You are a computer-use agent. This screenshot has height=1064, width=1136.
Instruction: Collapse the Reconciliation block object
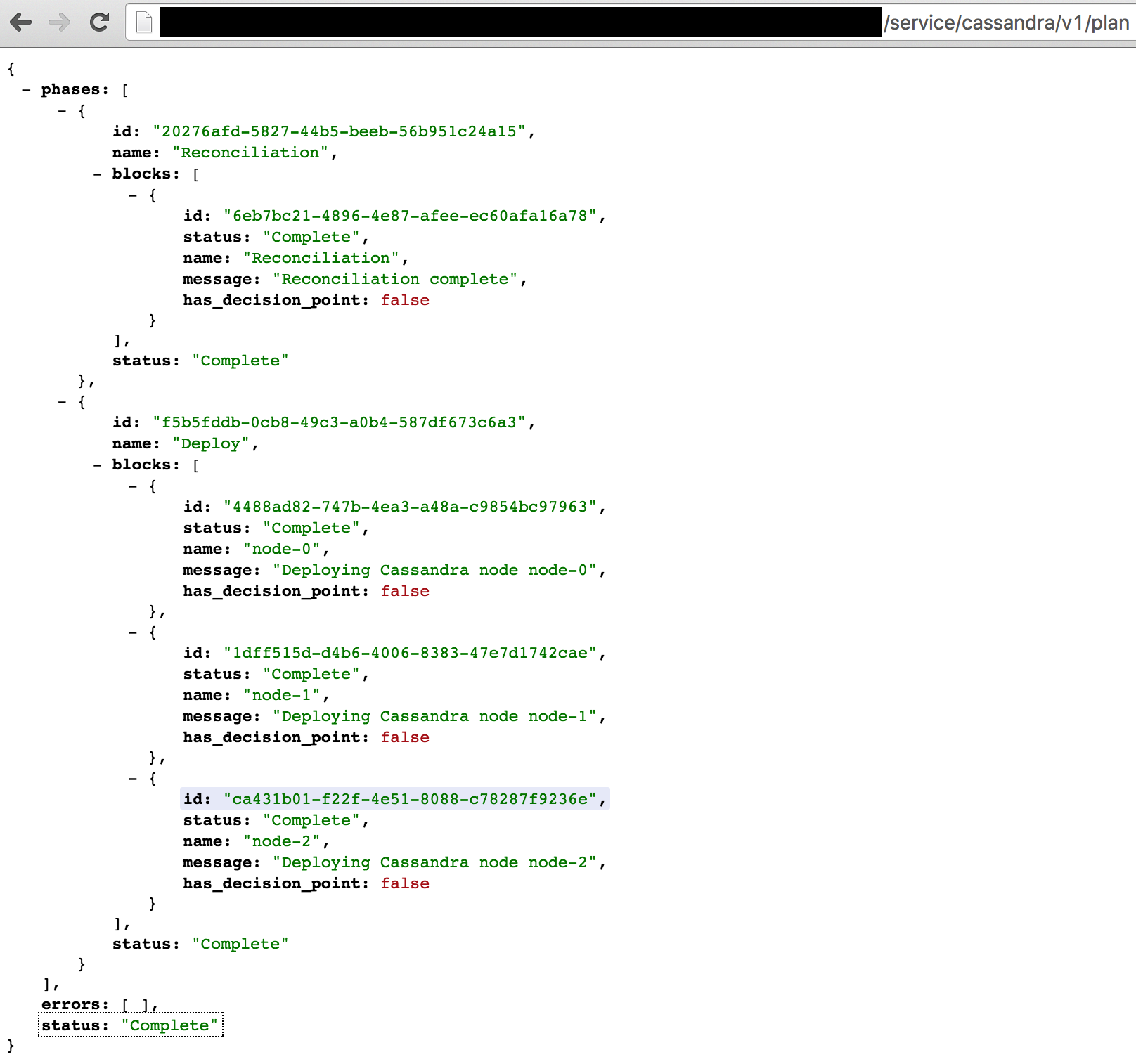tap(134, 195)
